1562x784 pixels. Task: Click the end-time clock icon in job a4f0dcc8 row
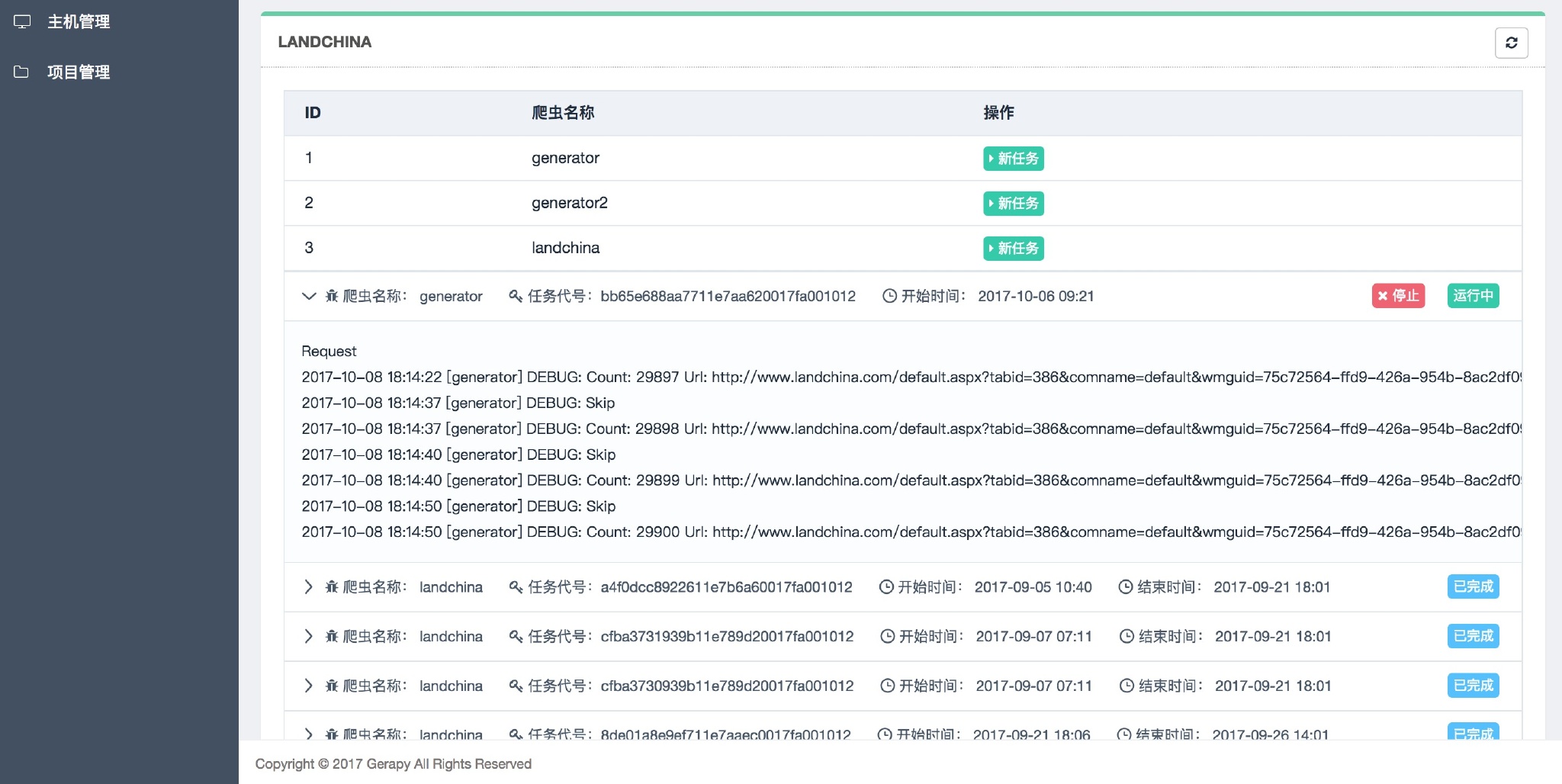click(1125, 586)
